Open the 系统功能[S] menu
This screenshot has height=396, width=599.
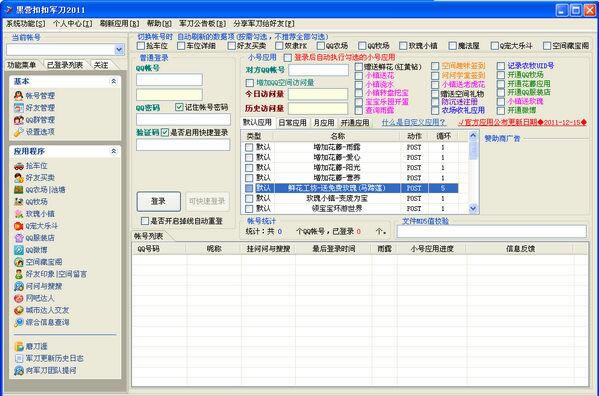[26, 24]
